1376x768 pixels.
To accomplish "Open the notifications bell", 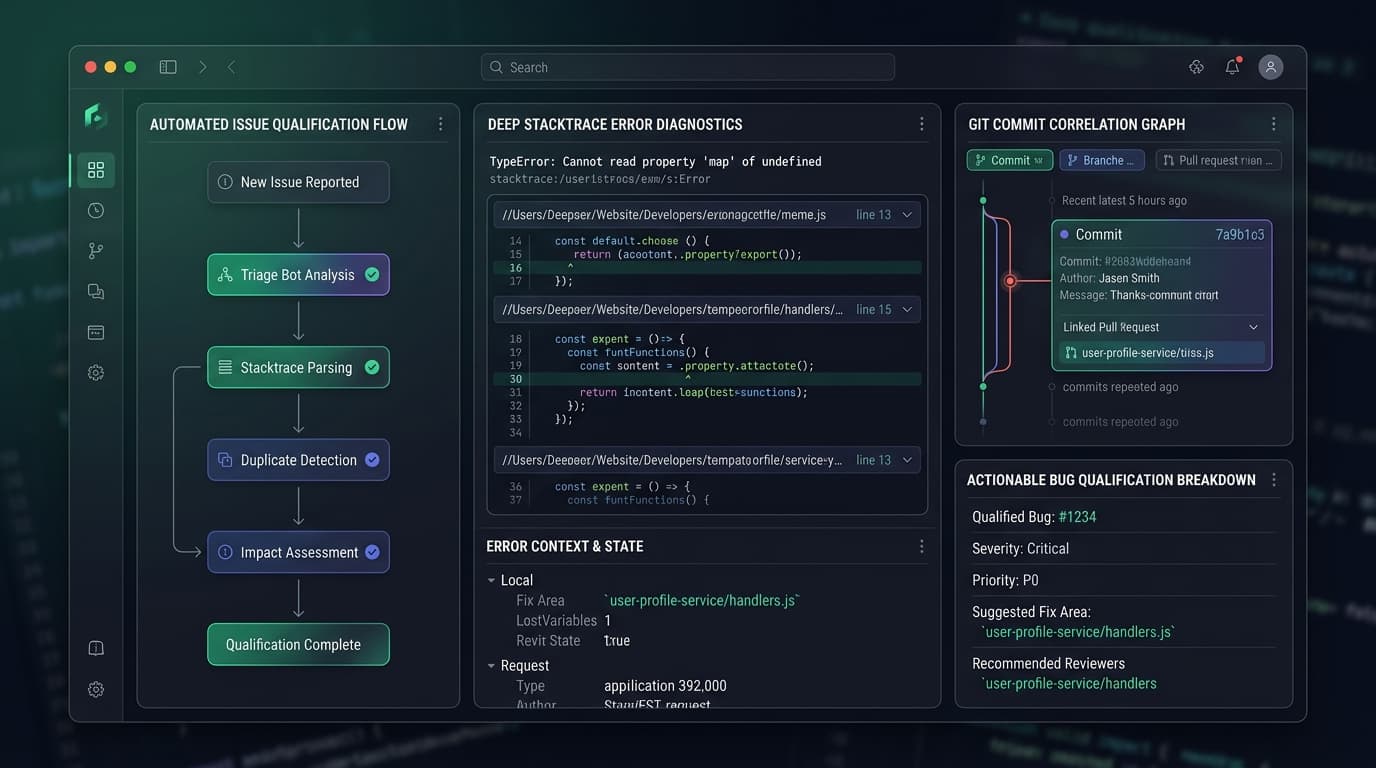I will 1233,67.
